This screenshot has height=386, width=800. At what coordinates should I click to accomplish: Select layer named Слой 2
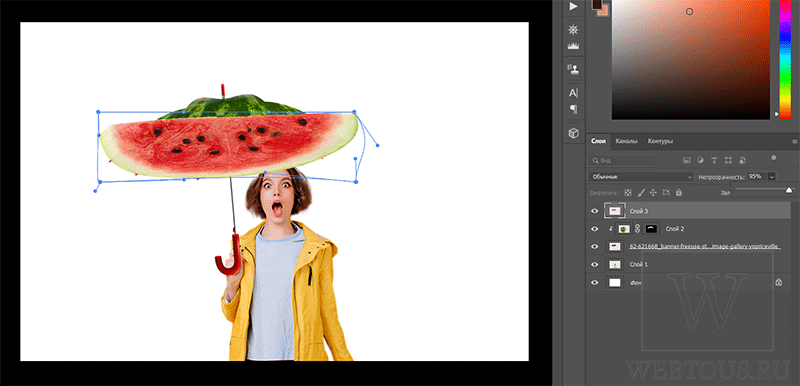coord(674,229)
